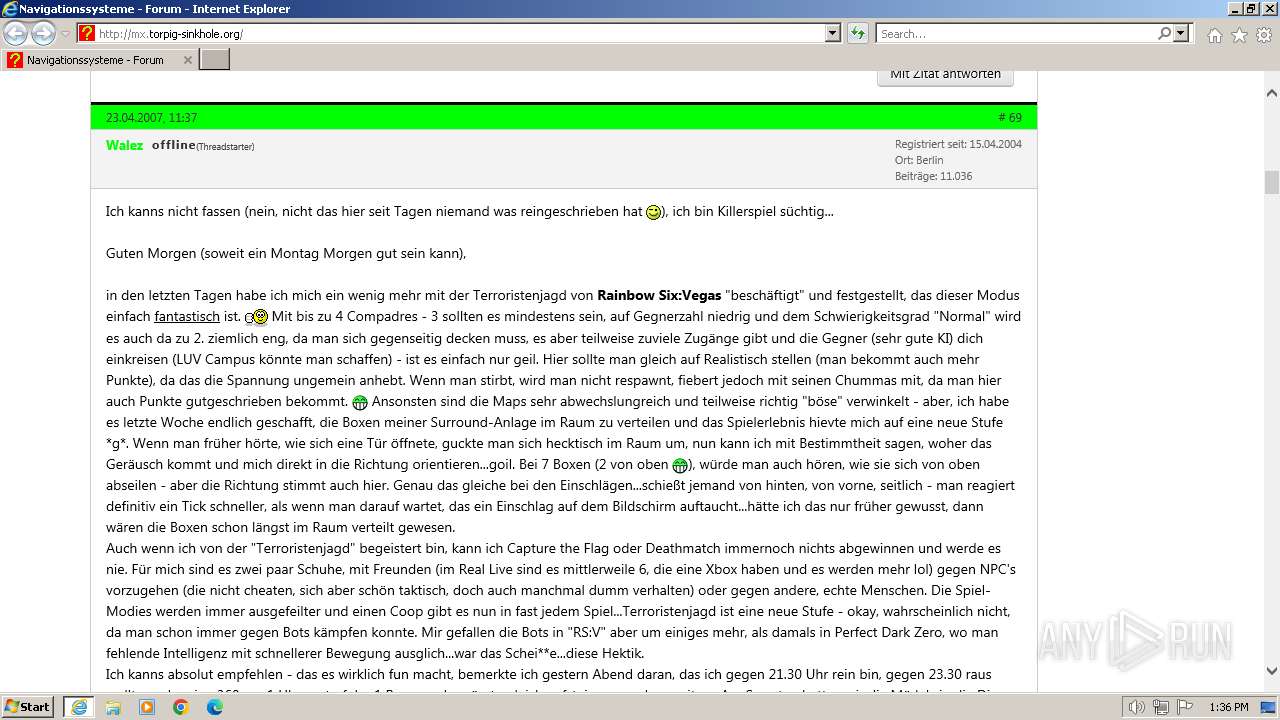Click the Search box in the toolbar
The image size is (1280, 720).
[1017, 34]
